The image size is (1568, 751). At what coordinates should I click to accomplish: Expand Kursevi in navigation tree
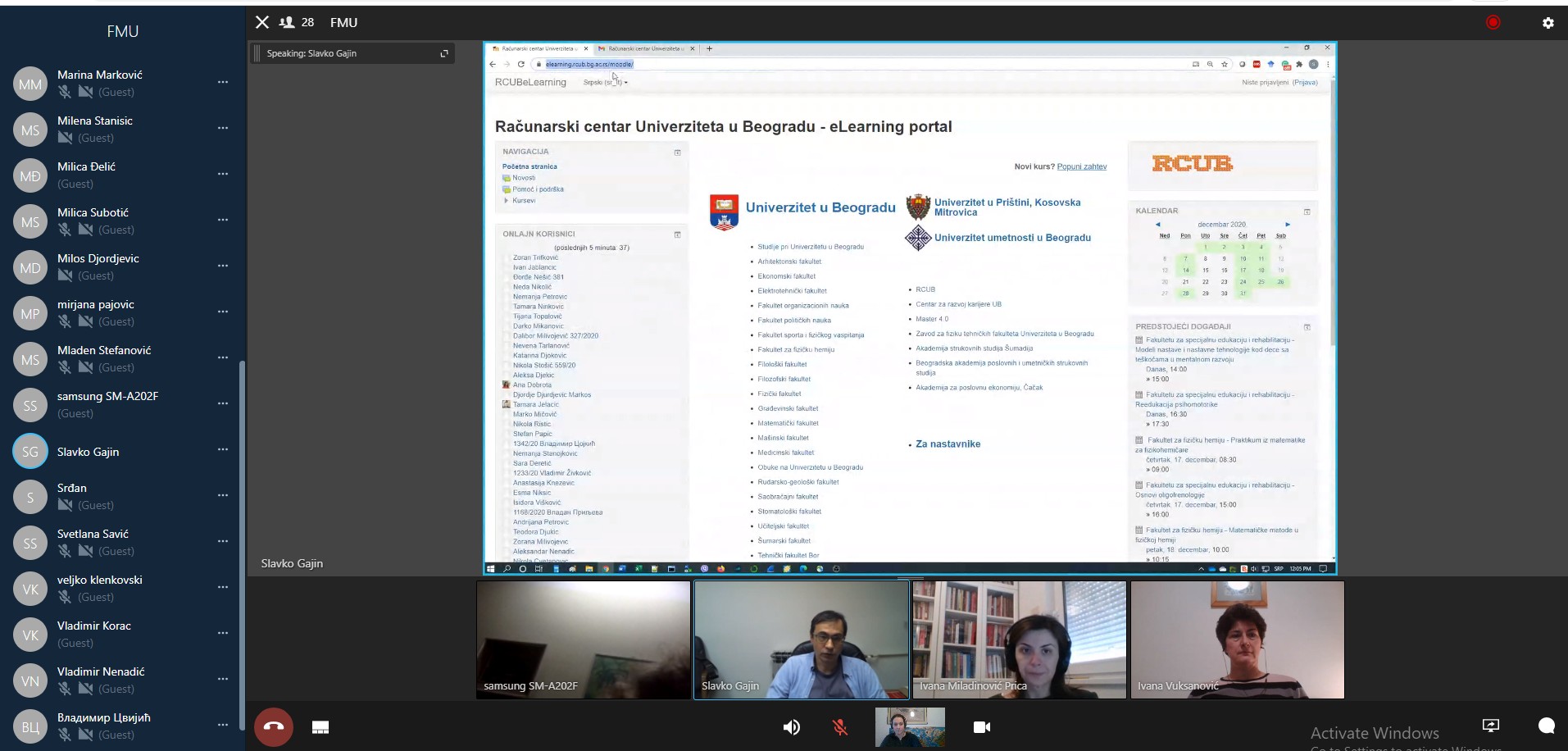507,200
